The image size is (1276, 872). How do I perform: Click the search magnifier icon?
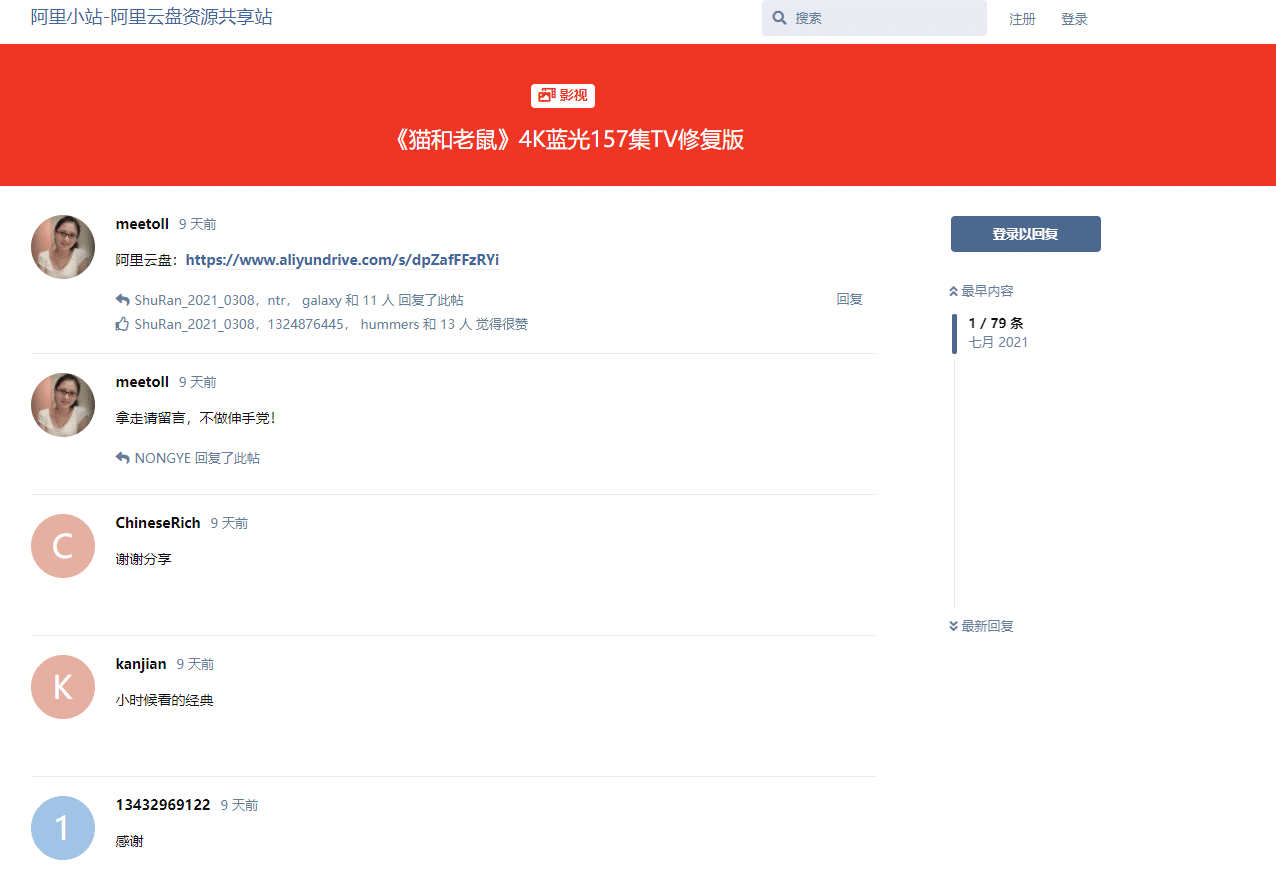coord(779,19)
